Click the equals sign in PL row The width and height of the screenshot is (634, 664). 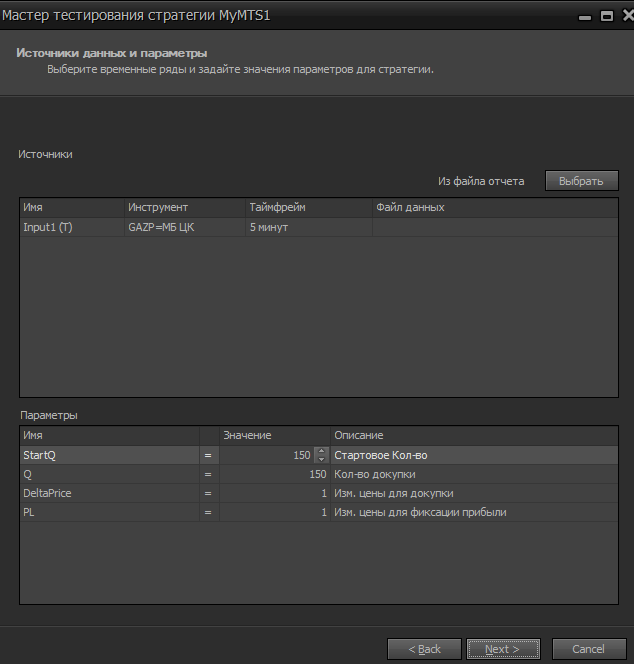(208, 512)
